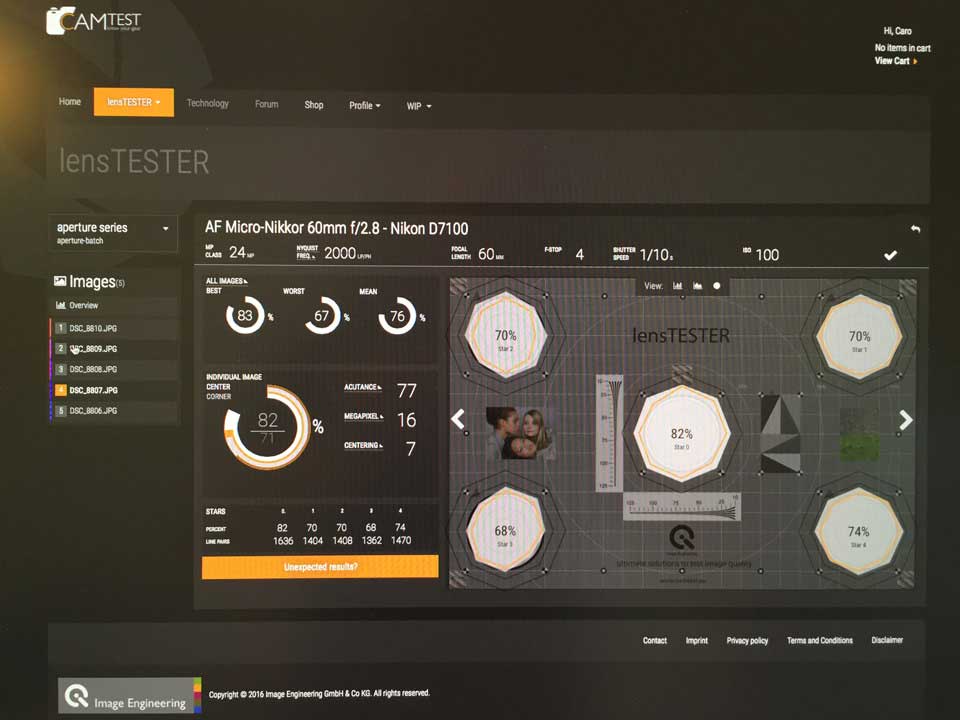
Task: Click the Best 83% ring gauge
Action: coord(245,315)
